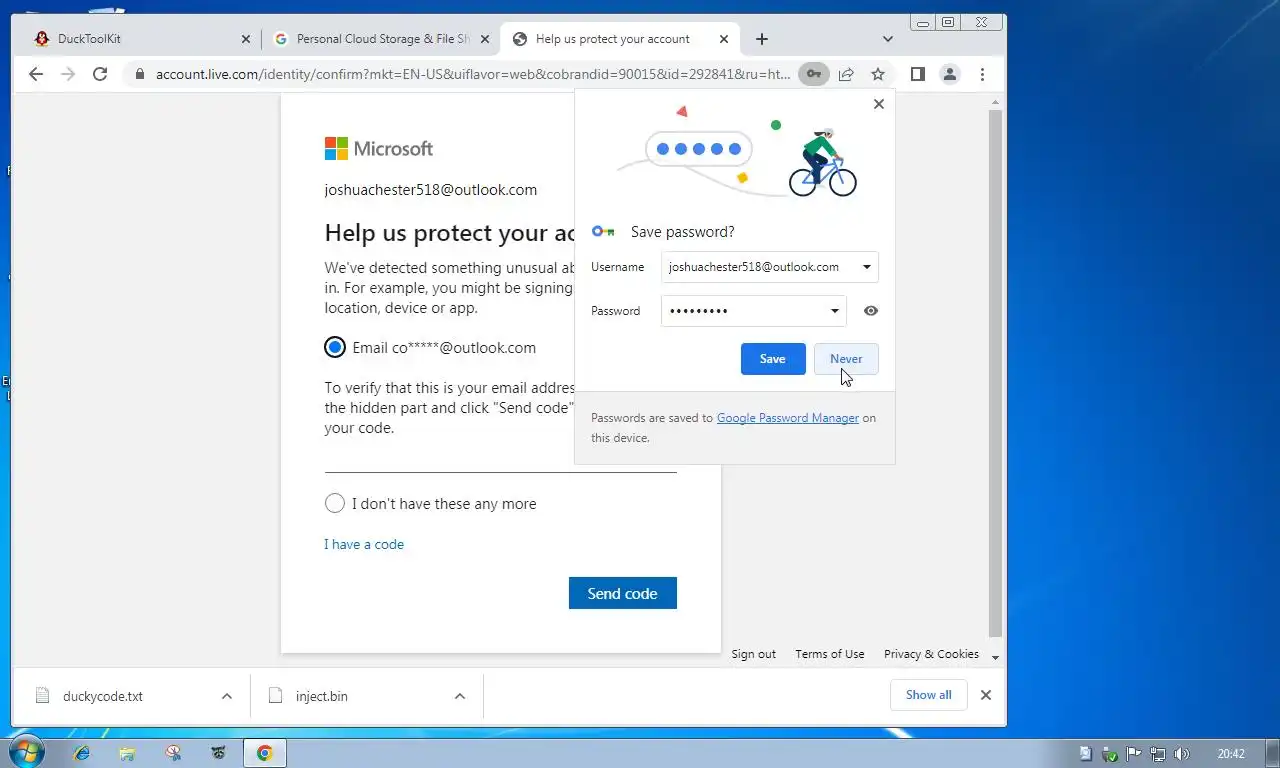Click the forward navigation arrow

pyautogui.click(x=68, y=74)
